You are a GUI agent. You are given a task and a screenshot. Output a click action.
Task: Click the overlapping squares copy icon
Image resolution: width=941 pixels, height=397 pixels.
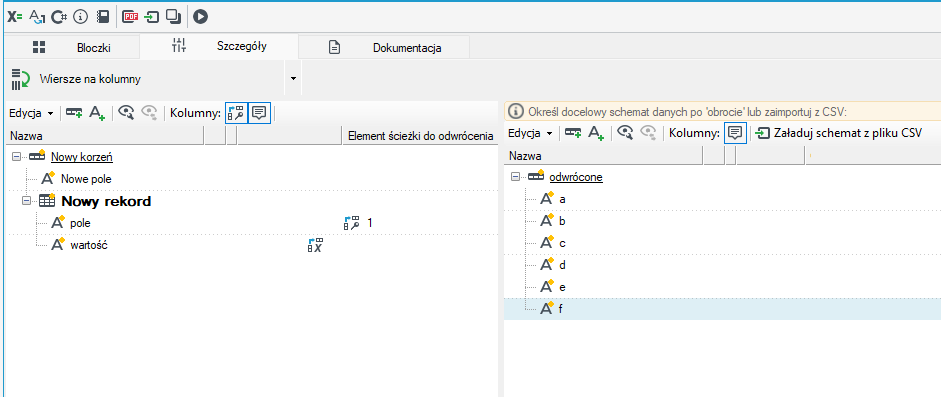coord(173,17)
